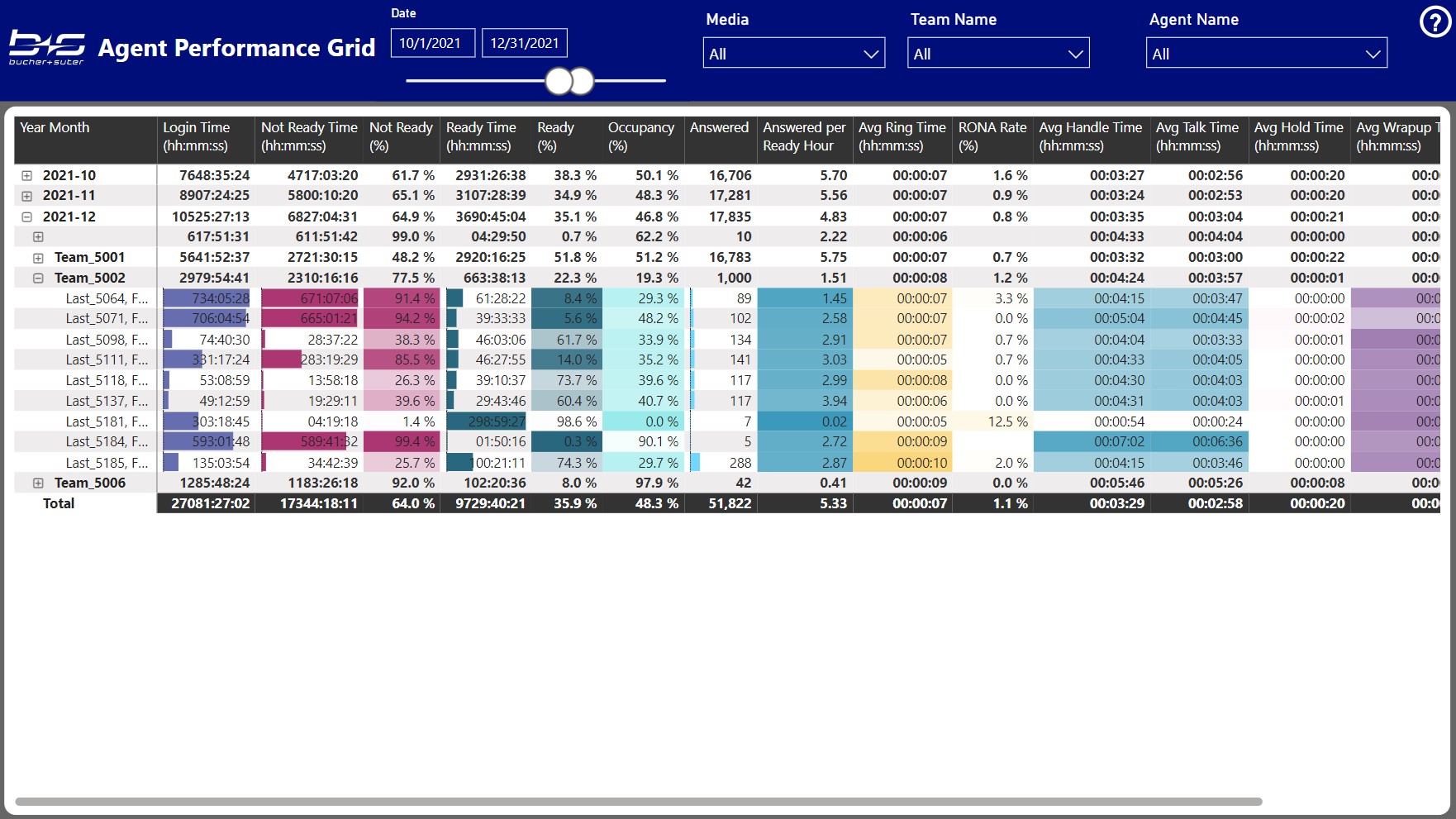Expand the 2021-10 row
The height and width of the screenshot is (819, 1456).
coord(26,175)
